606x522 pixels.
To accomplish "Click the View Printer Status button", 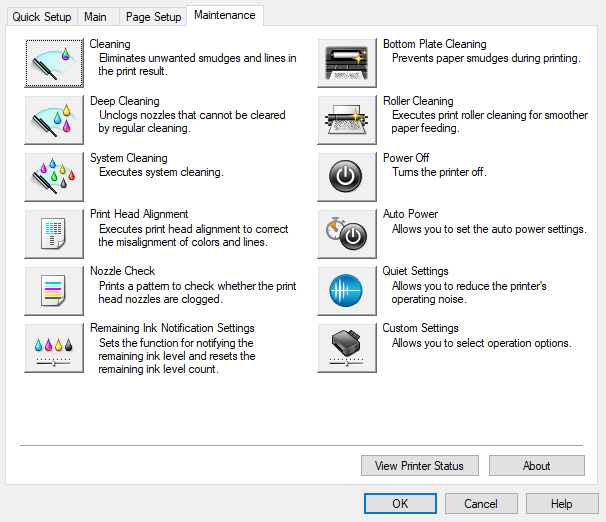I will click(x=419, y=466).
